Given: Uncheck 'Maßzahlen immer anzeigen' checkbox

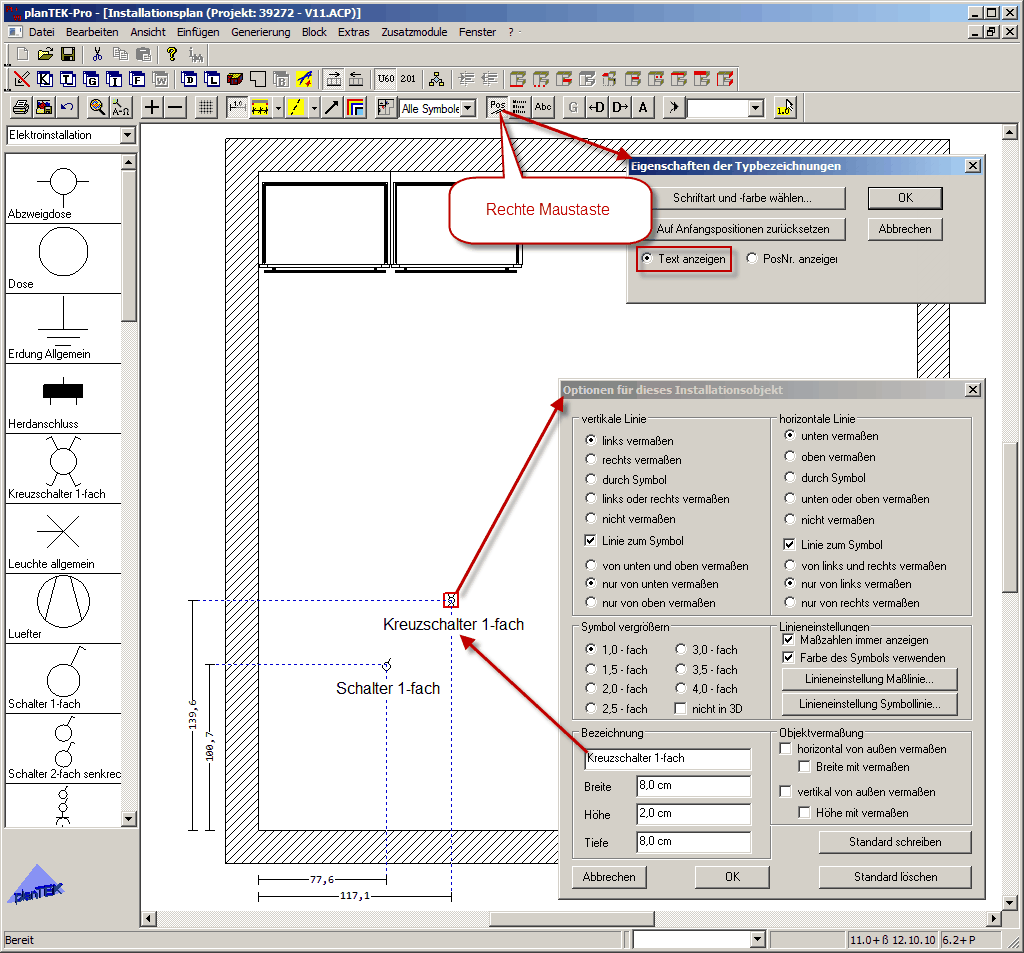Looking at the screenshot, I should point(788,639).
